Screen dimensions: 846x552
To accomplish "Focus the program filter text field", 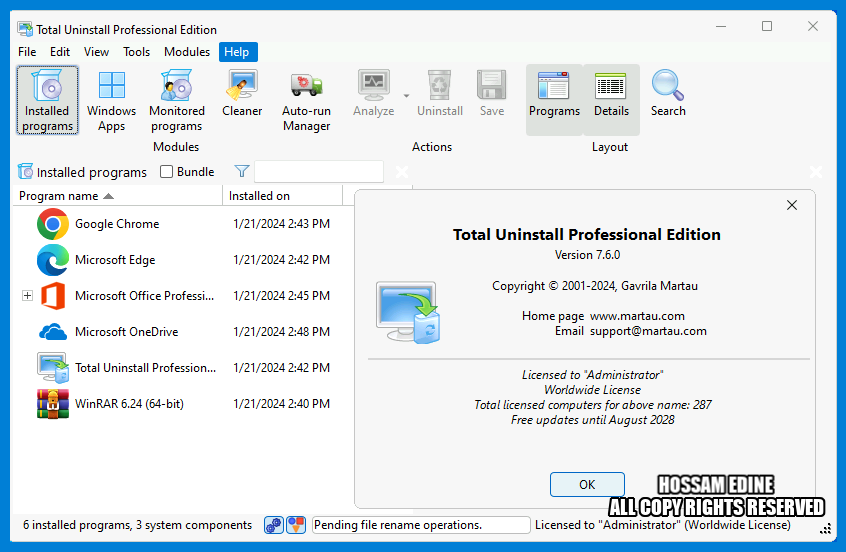I will (319, 172).
